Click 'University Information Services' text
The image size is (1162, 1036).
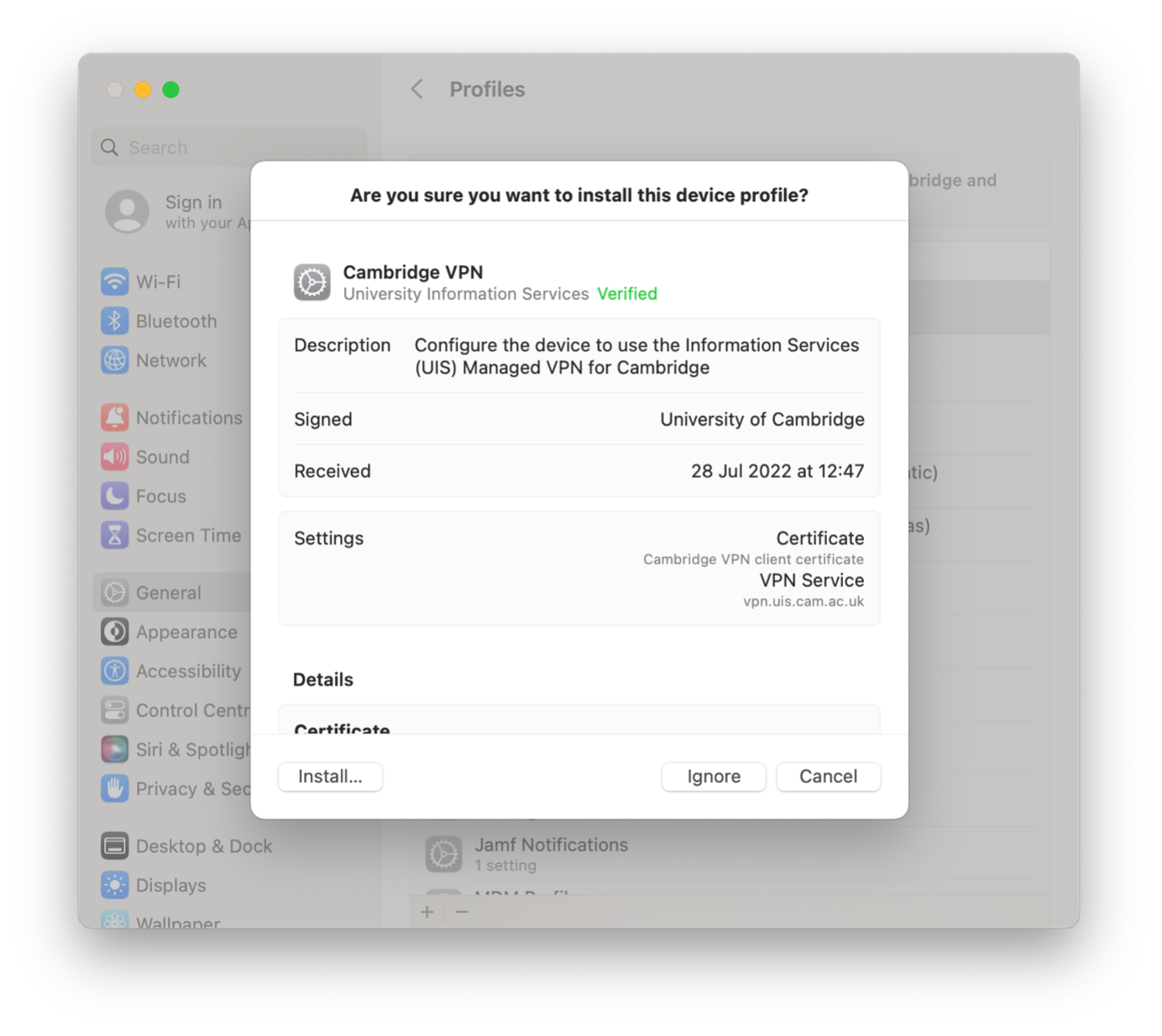pos(466,294)
